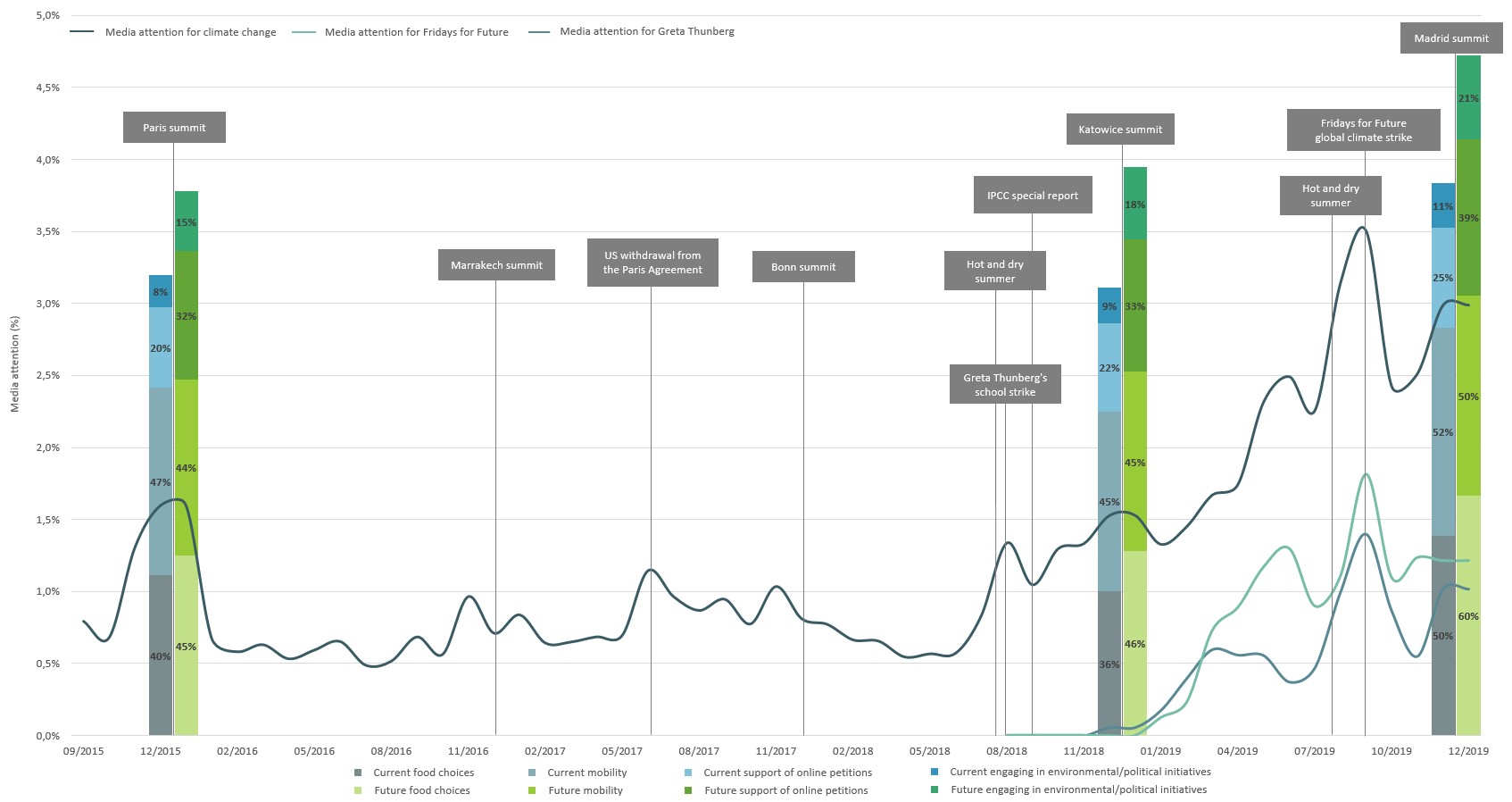Click the Current engaging in environmental/political initiatives swatch
This screenshot has height=802, width=1512.
coord(935,772)
